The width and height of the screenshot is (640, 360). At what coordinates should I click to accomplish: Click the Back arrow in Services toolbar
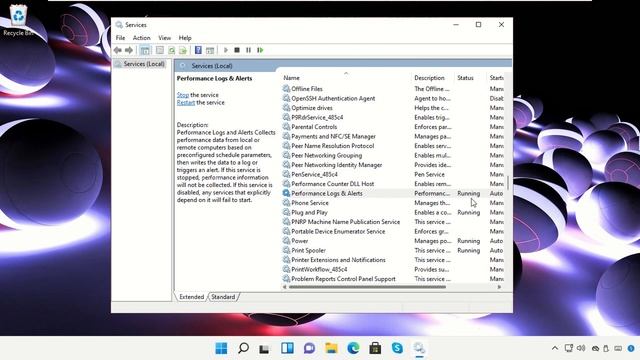coord(118,50)
